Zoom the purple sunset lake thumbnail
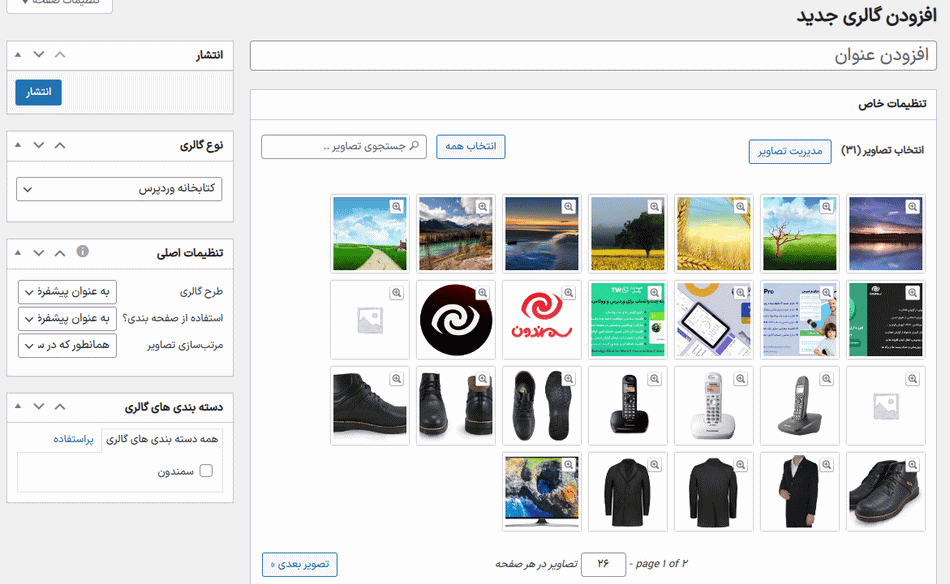This screenshot has width=950, height=584. (x=912, y=207)
